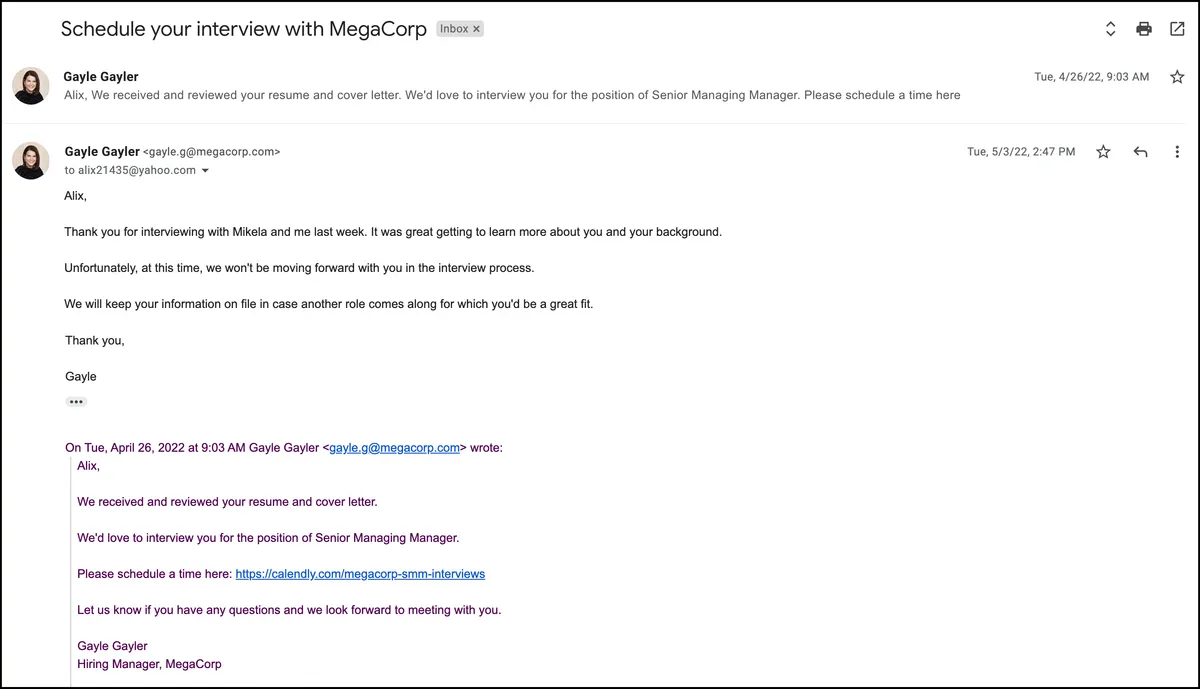This screenshot has width=1200, height=689.
Task: Click recipient address alix21435@yahoo.com
Action: pyautogui.click(x=137, y=170)
